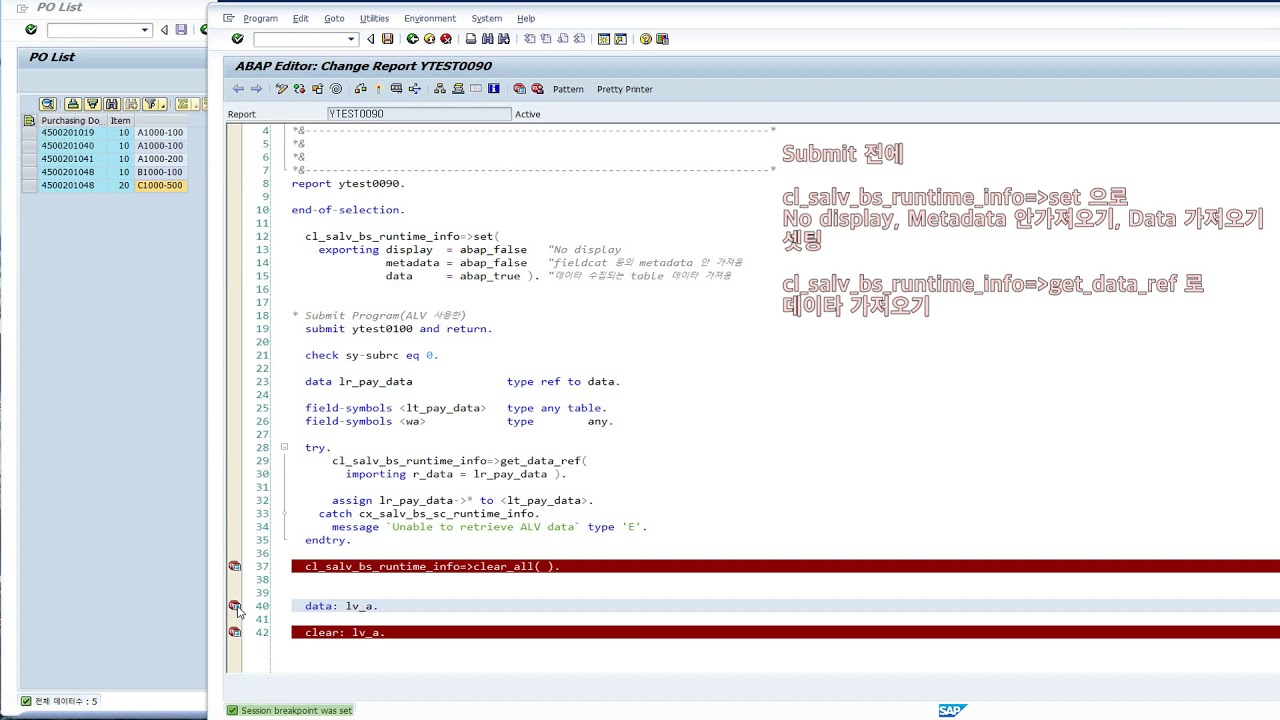Collapse command field triangle in PO List window
Screen dimensions: 1280x720
[x=164, y=30]
